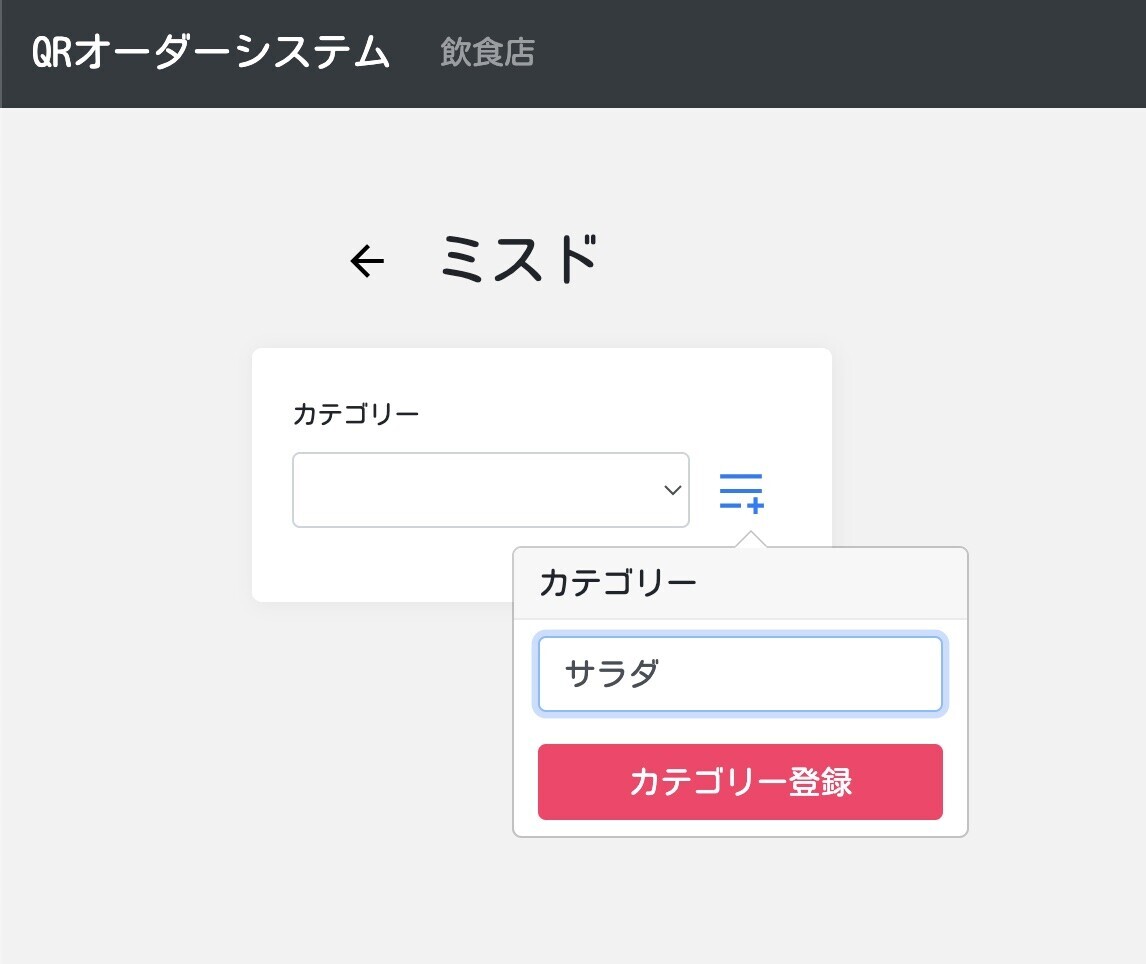Click the QRオーダーシステム header text
This screenshot has width=1146, height=964.
(x=210, y=53)
